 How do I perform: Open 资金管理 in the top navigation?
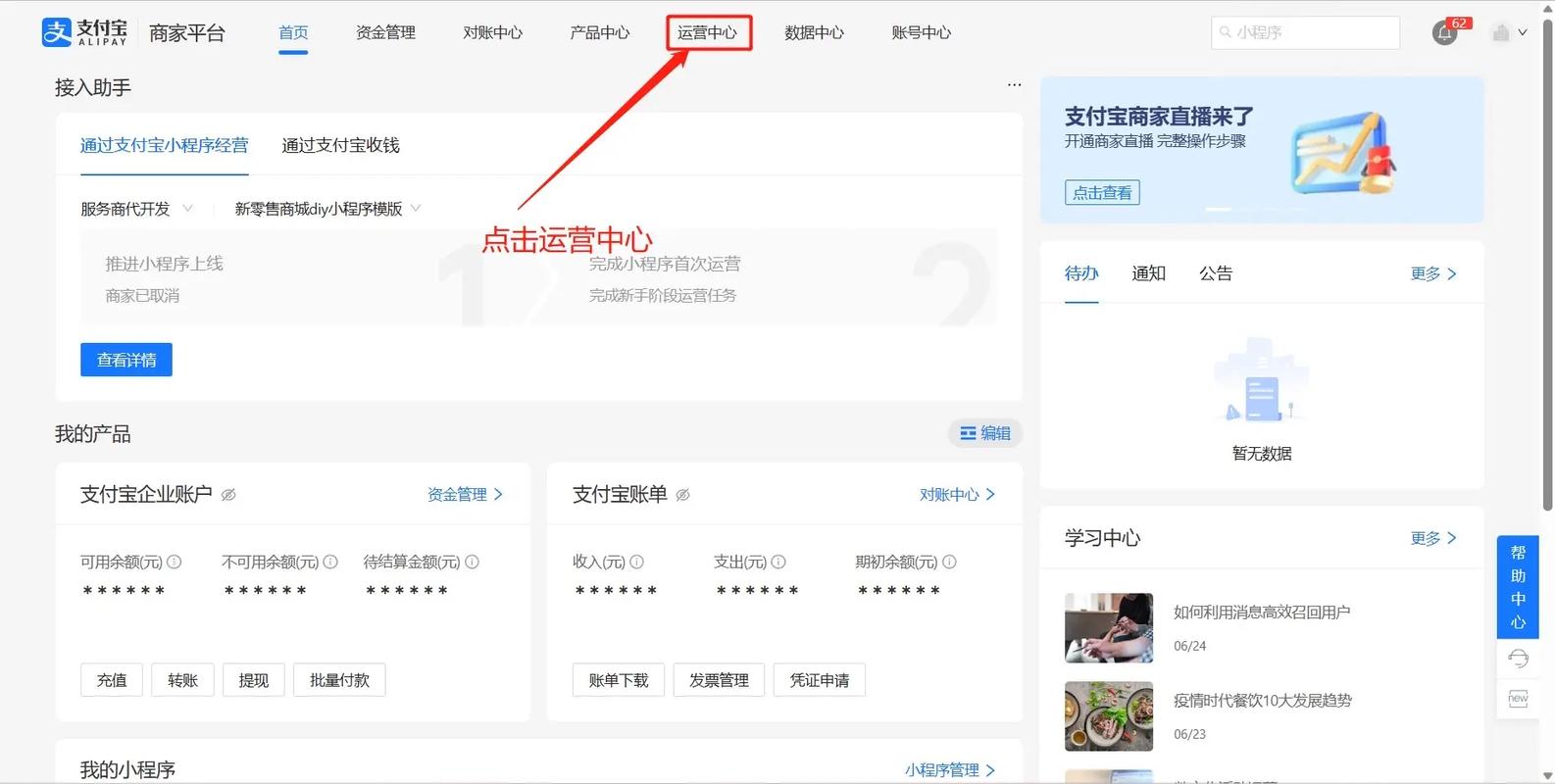[385, 32]
